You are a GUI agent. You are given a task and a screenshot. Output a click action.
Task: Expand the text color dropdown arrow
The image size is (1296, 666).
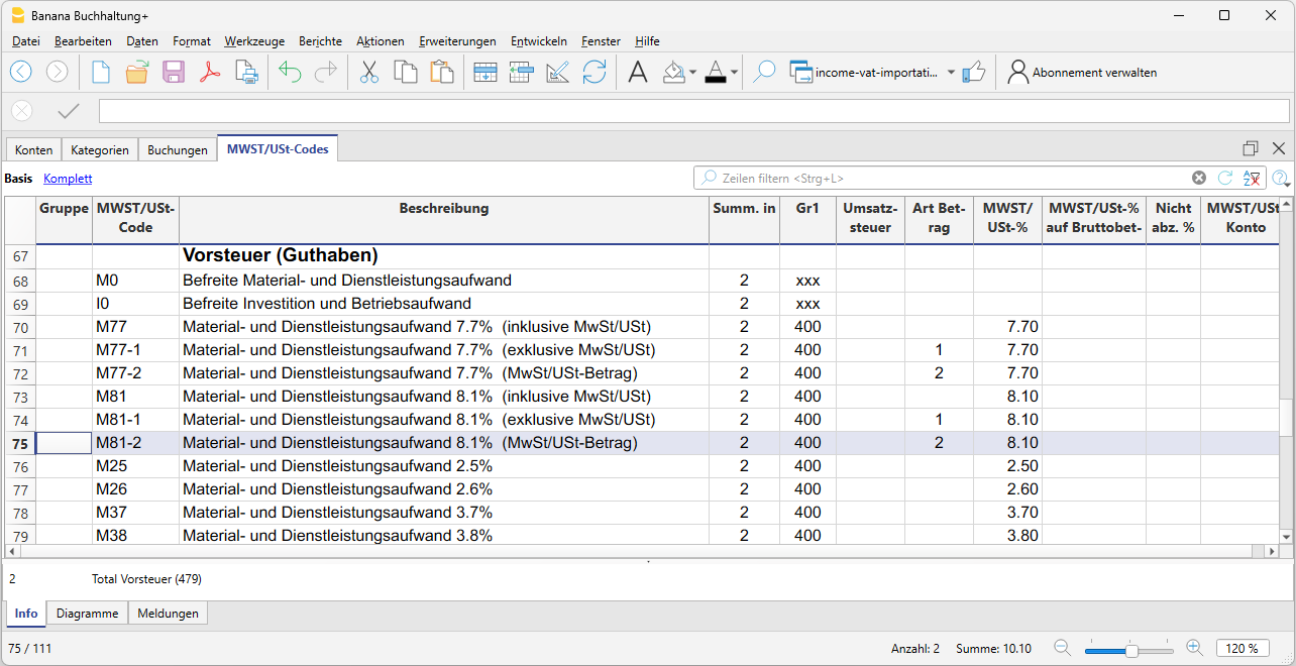click(734, 73)
